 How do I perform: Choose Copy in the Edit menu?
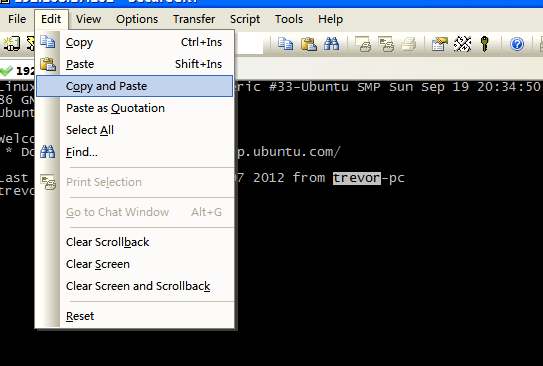(x=135, y=42)
